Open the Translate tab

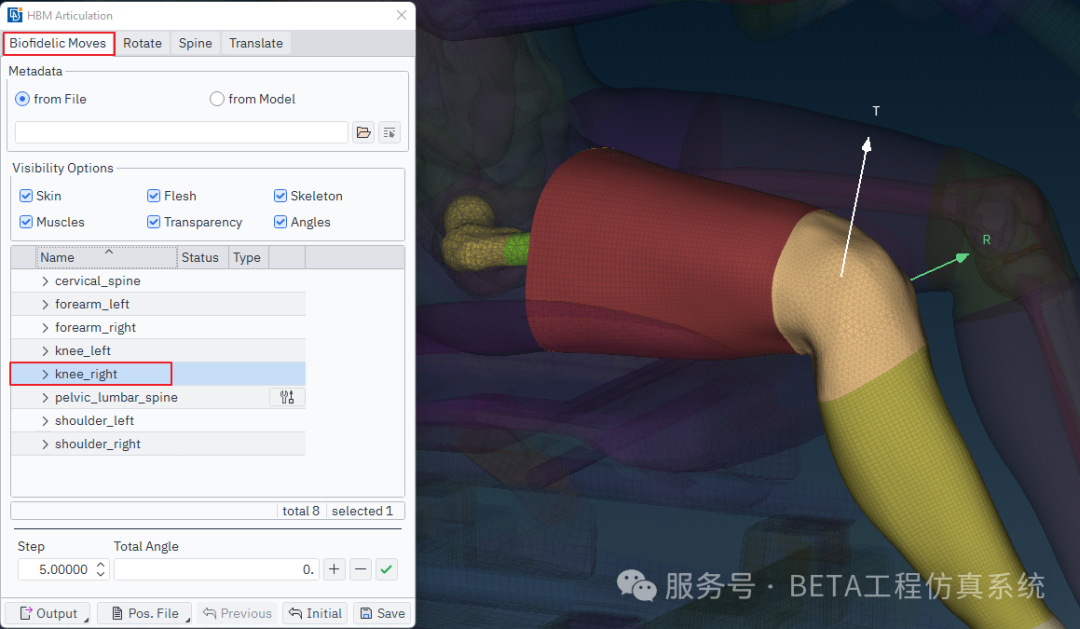[256, 43]
